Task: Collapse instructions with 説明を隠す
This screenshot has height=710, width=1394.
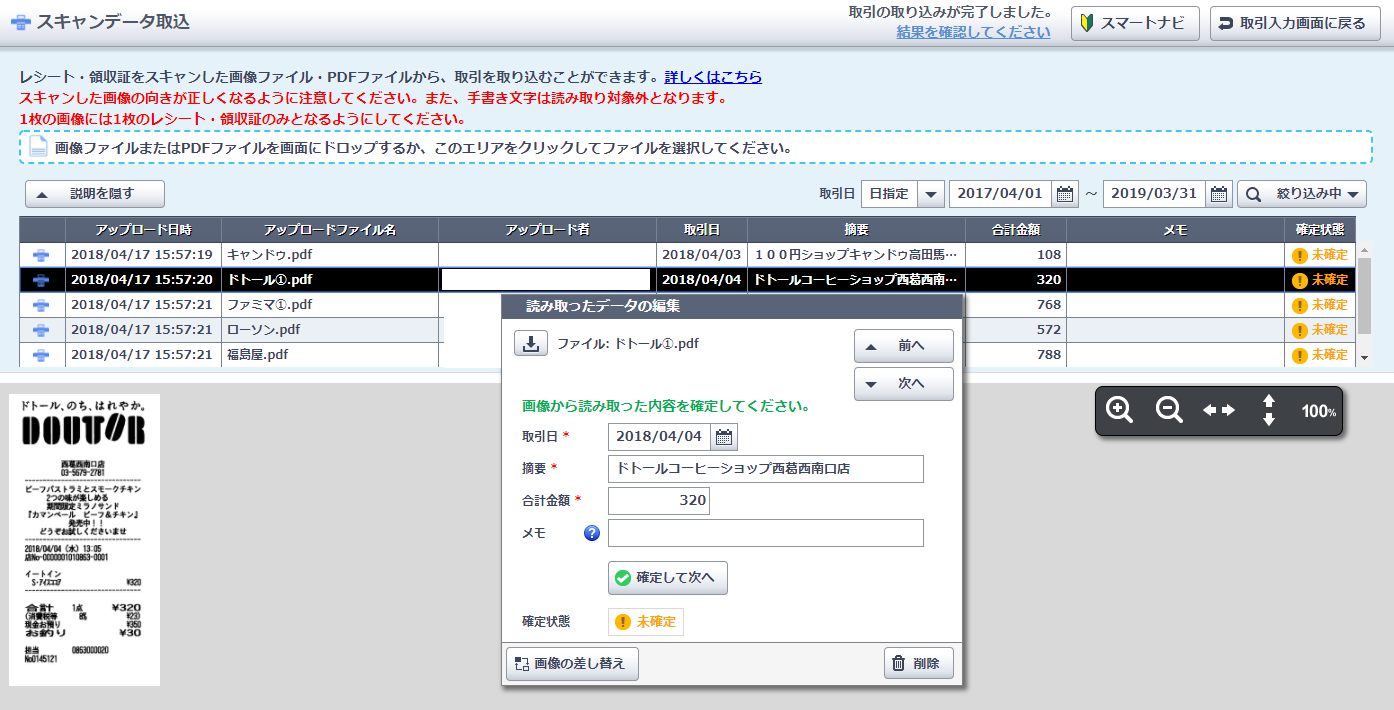Action: (95, 194)
